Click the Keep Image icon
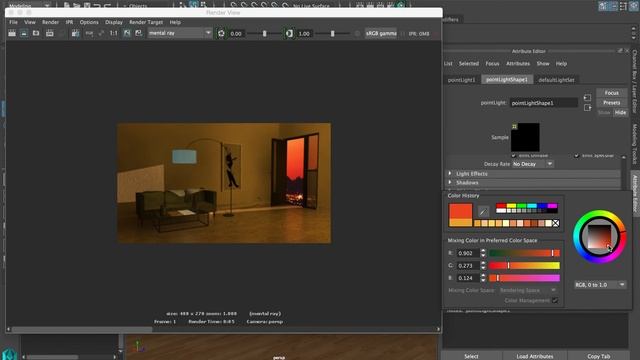Screen dimensions: 640x360 (127, 33)
